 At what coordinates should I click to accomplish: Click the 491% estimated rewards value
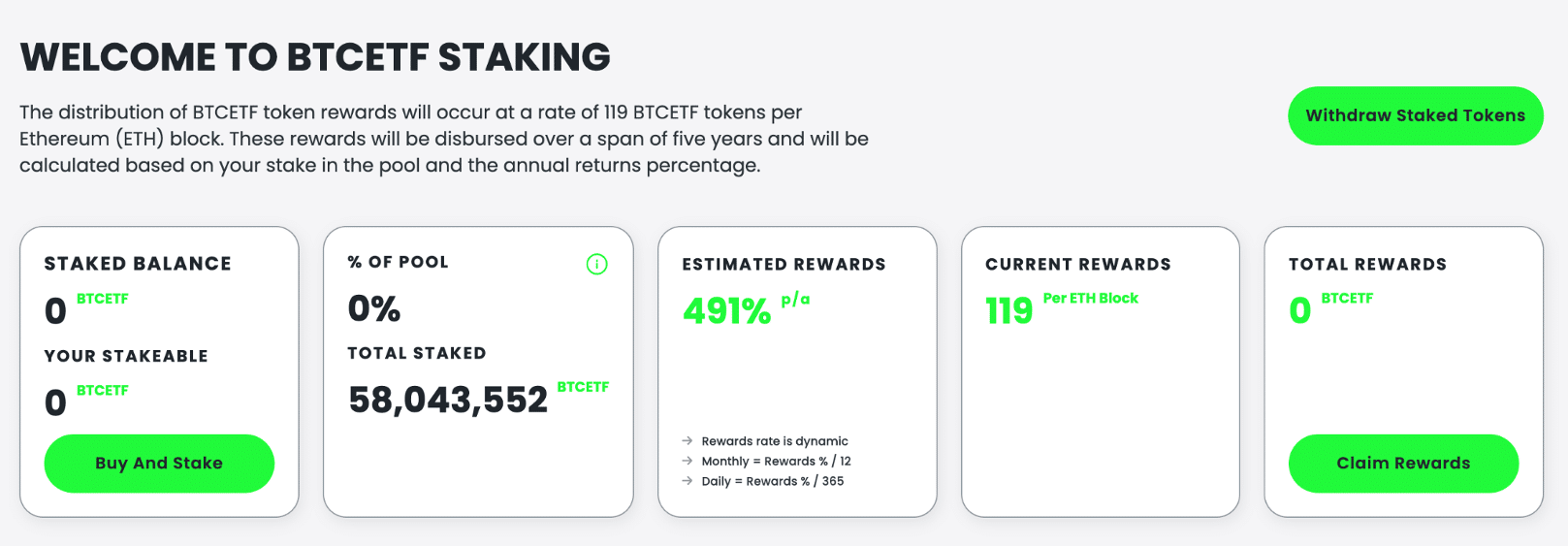click(x=726, y=311)
